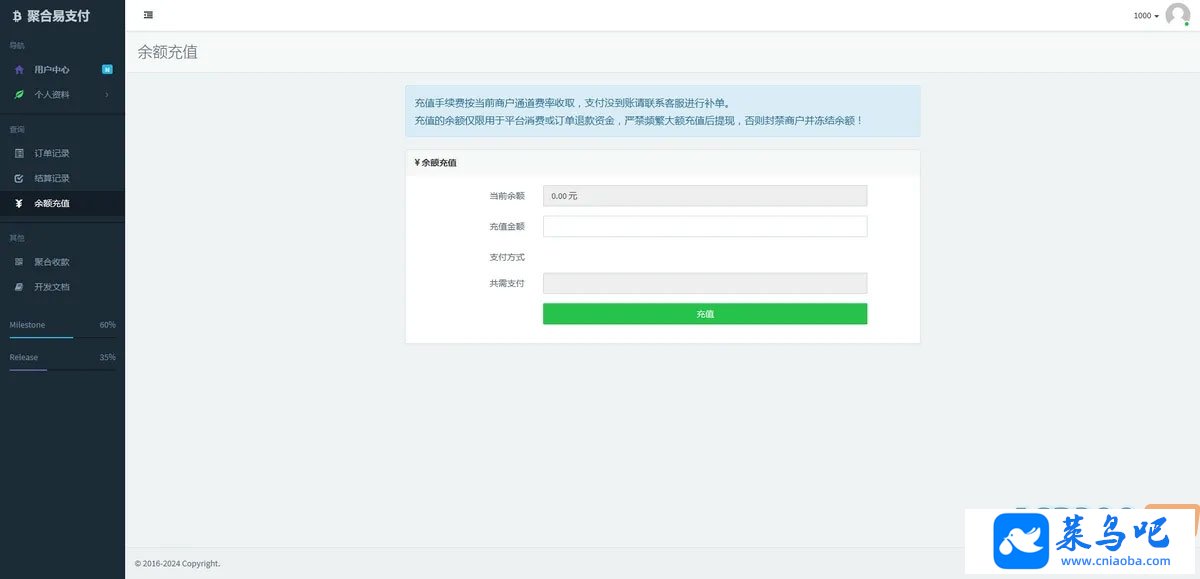1200x579 pixels.
Task: Click the book icon beside 开发文档
Action: pos(19,287)
